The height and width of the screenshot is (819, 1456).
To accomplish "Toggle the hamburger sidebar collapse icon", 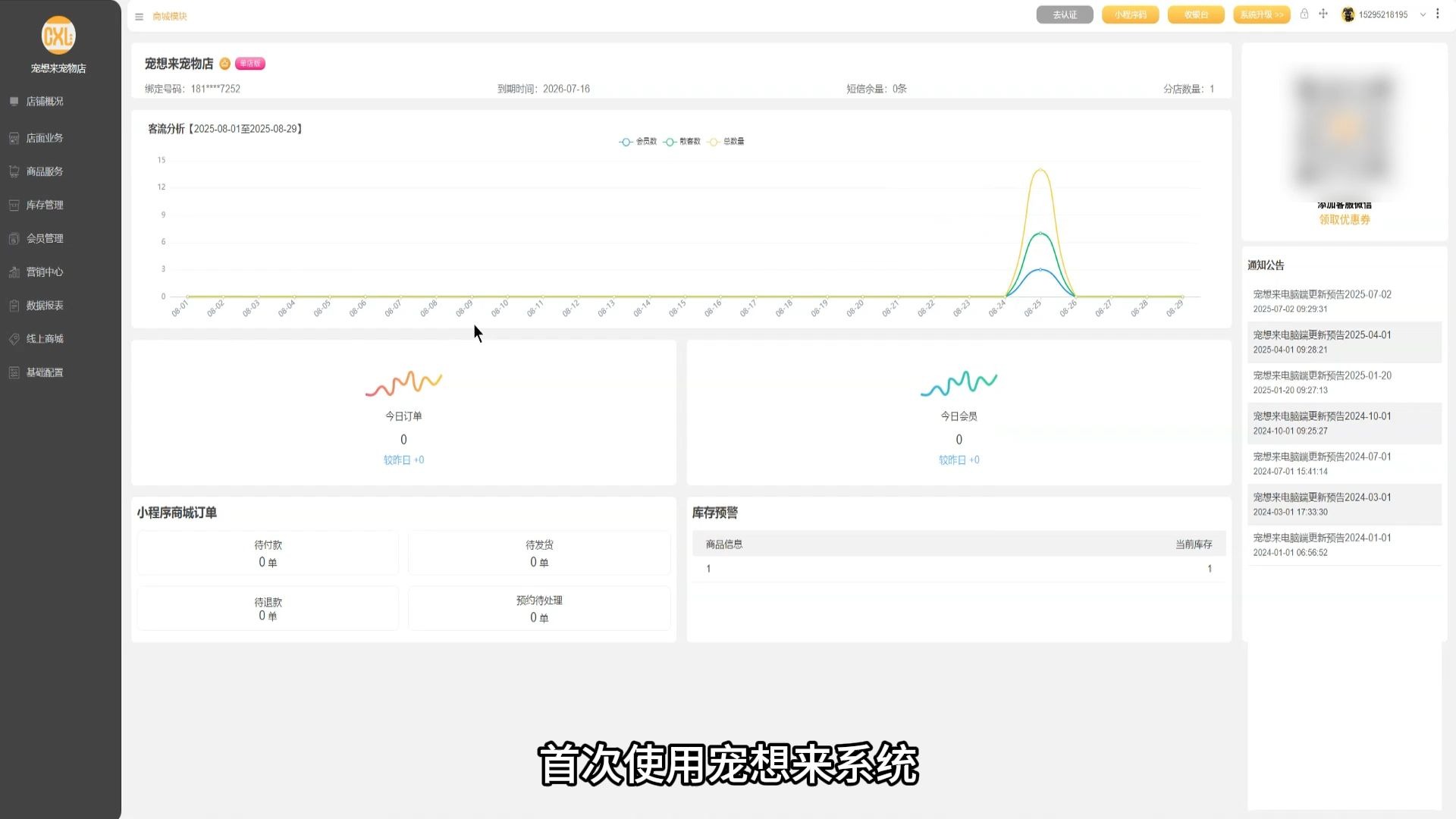I will [x=139, y=17].
